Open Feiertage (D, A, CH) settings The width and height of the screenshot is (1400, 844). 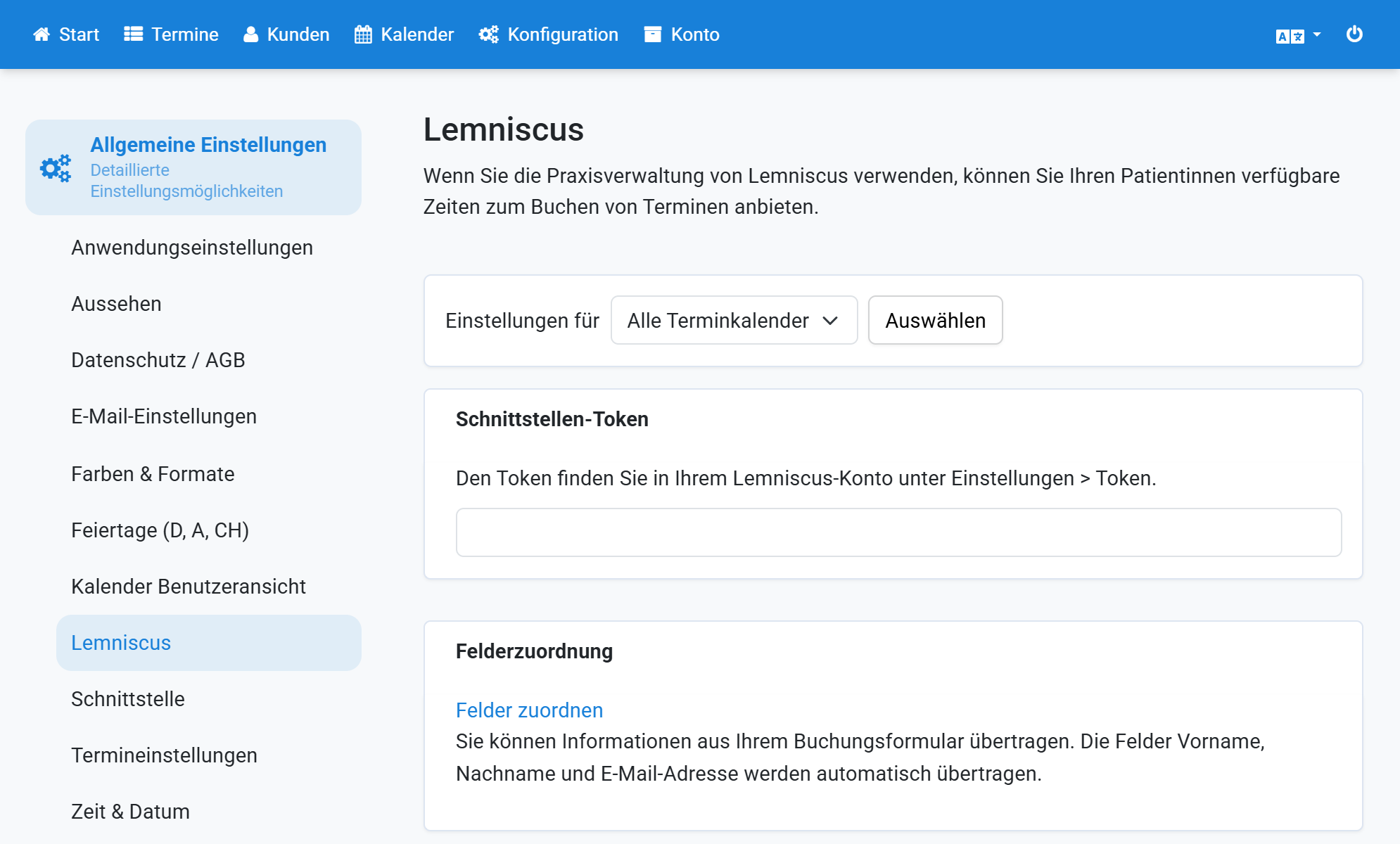160,530
